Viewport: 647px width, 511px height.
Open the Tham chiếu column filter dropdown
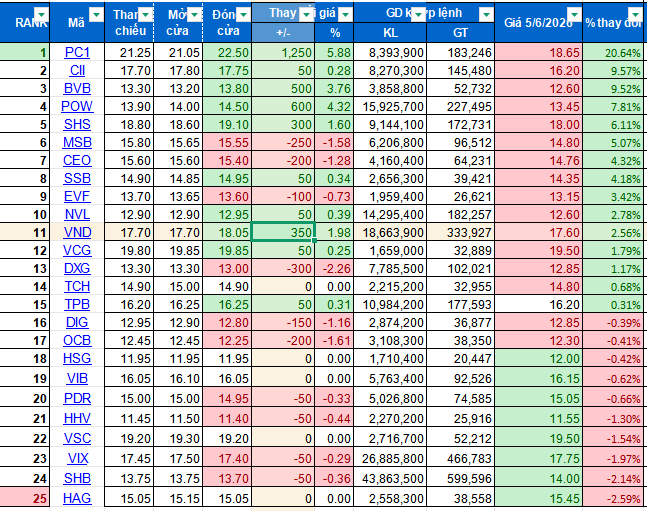pos(145,15)
